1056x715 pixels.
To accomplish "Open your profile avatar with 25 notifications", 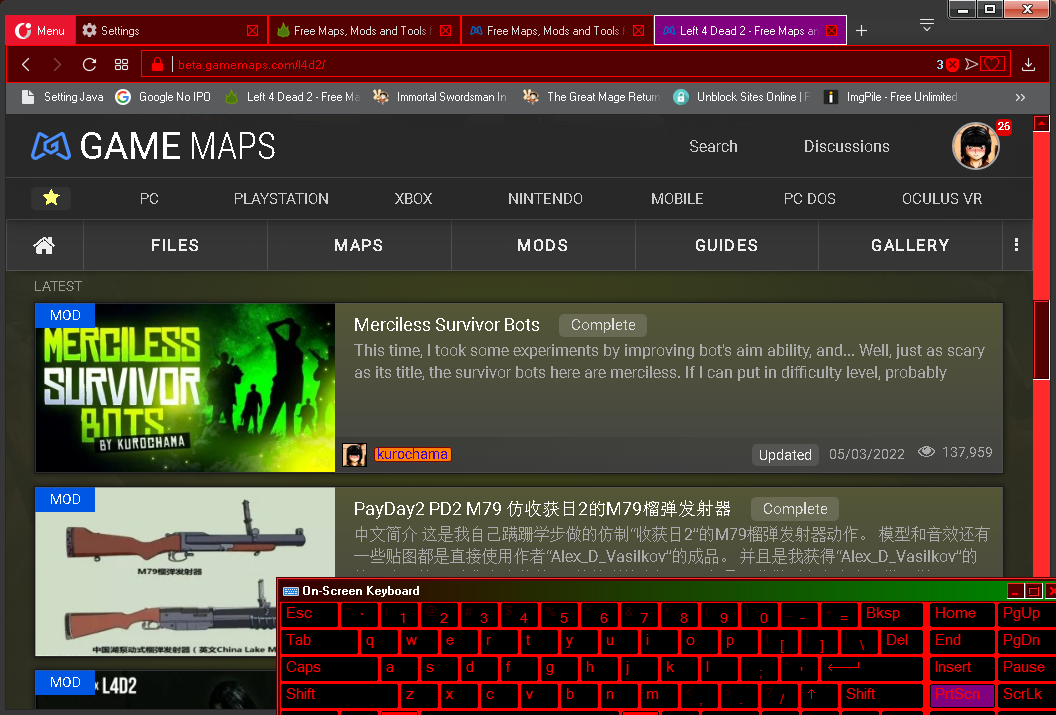I will (x=975, y=146).
